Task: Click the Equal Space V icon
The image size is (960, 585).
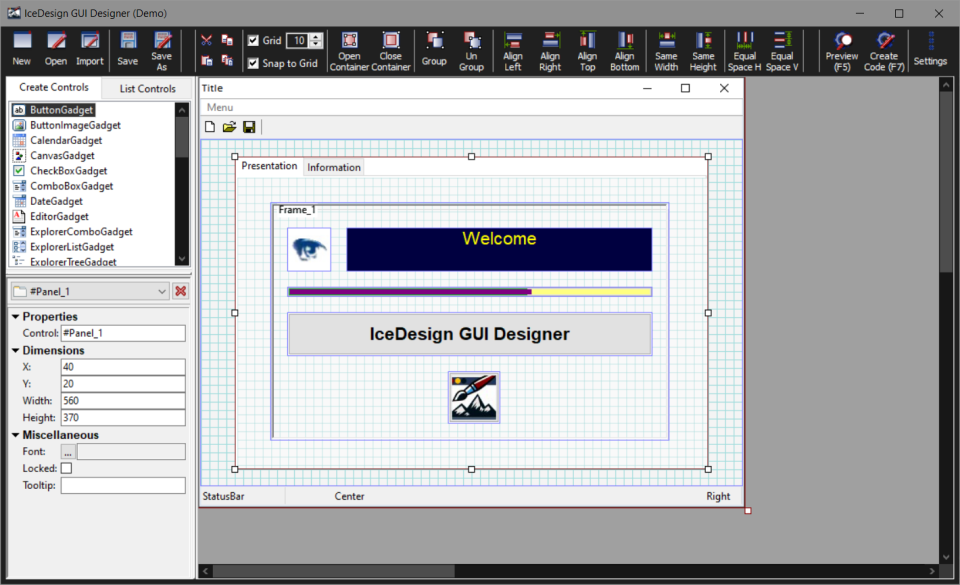Action: click(x=782, y=51)
